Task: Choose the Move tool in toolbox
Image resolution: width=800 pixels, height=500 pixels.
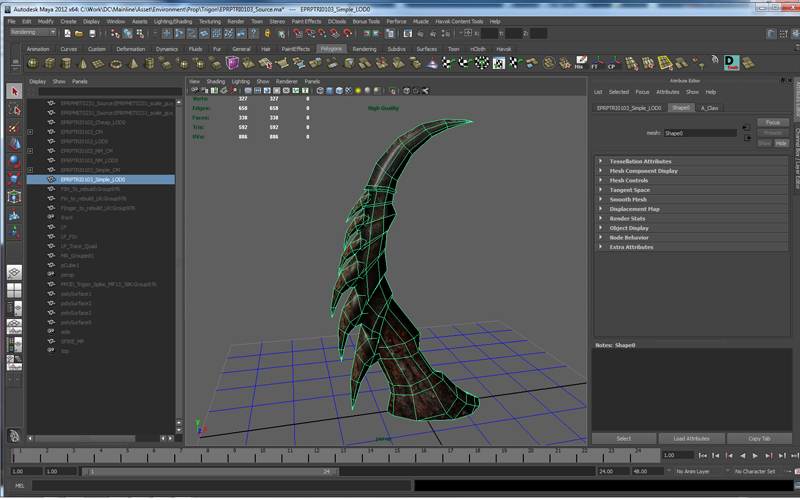Action: click(14, 144)
